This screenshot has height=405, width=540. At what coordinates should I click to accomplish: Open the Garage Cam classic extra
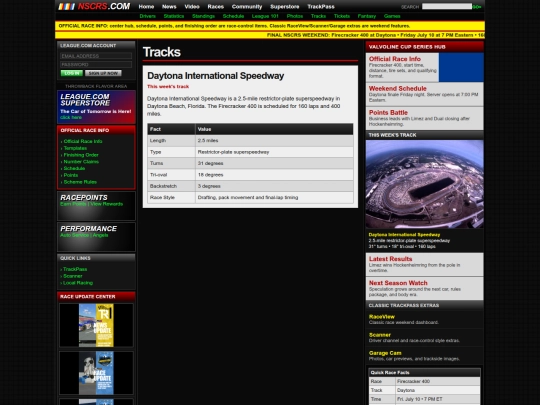coord(424,356)
